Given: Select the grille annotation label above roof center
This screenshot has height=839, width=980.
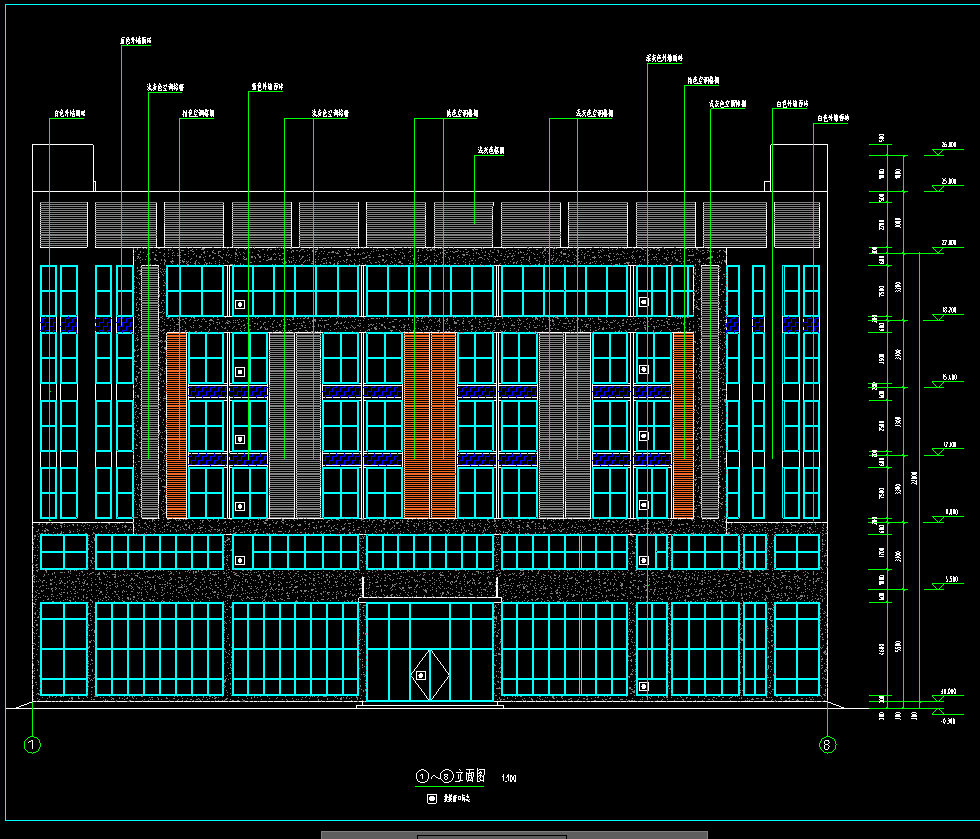Looking at the screenshot, I should click(489, 152).
